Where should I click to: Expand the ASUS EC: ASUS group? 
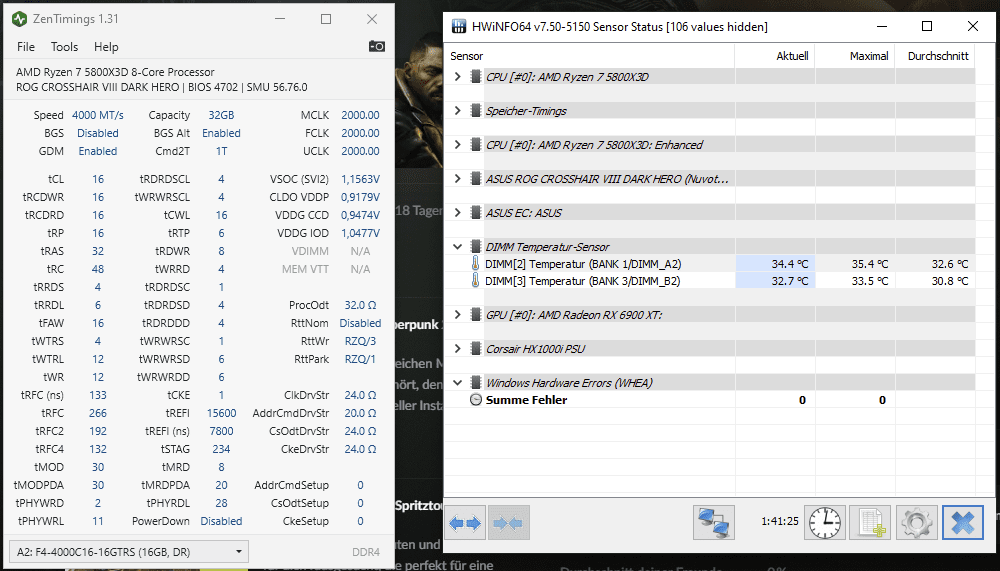[457, 213]
